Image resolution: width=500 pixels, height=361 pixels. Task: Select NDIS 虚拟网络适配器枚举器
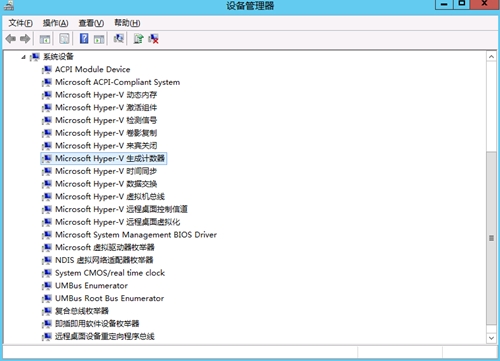(104, 260)
